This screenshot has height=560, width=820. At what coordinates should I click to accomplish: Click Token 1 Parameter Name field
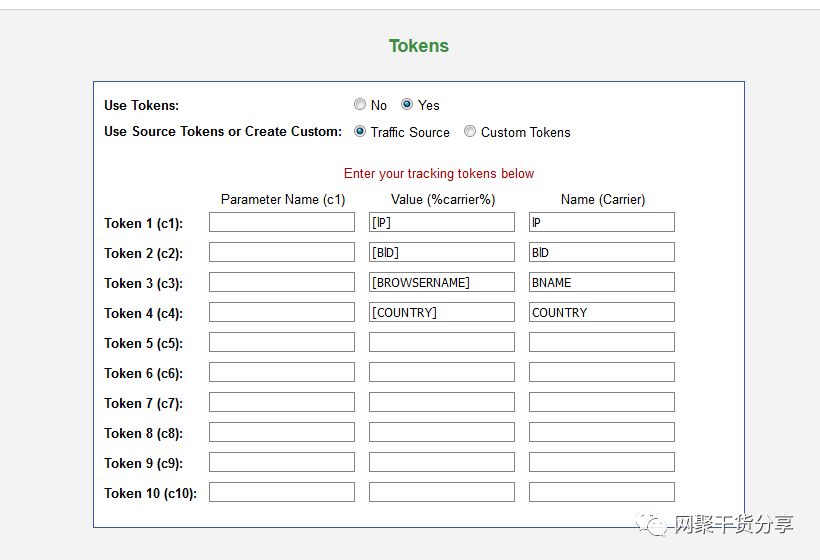point(282,222)
